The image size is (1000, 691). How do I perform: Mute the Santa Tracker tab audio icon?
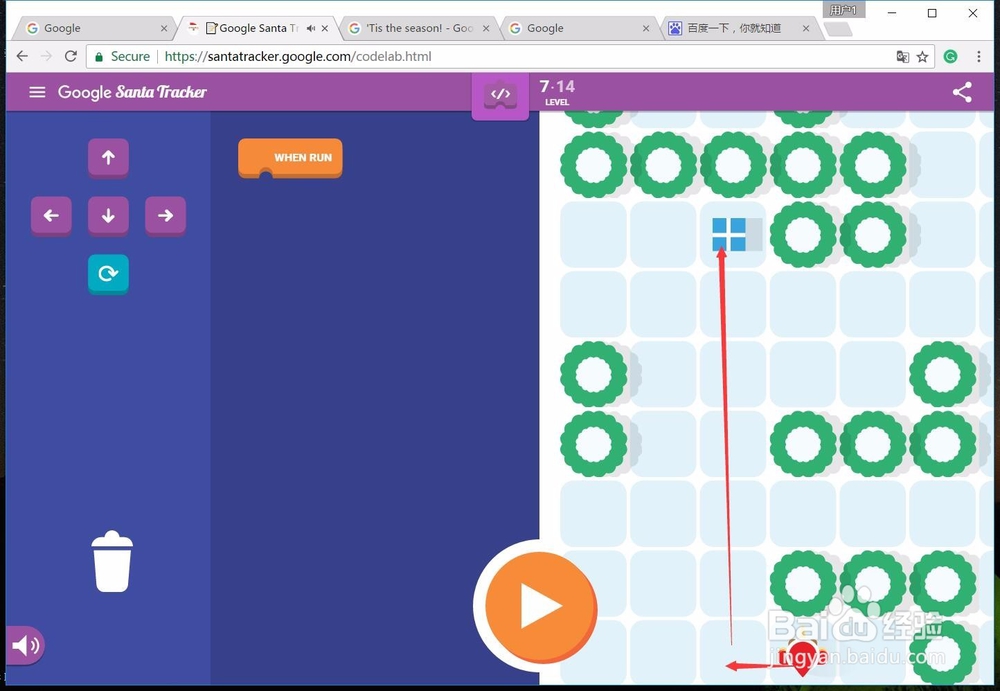click(x=311, y=28)
